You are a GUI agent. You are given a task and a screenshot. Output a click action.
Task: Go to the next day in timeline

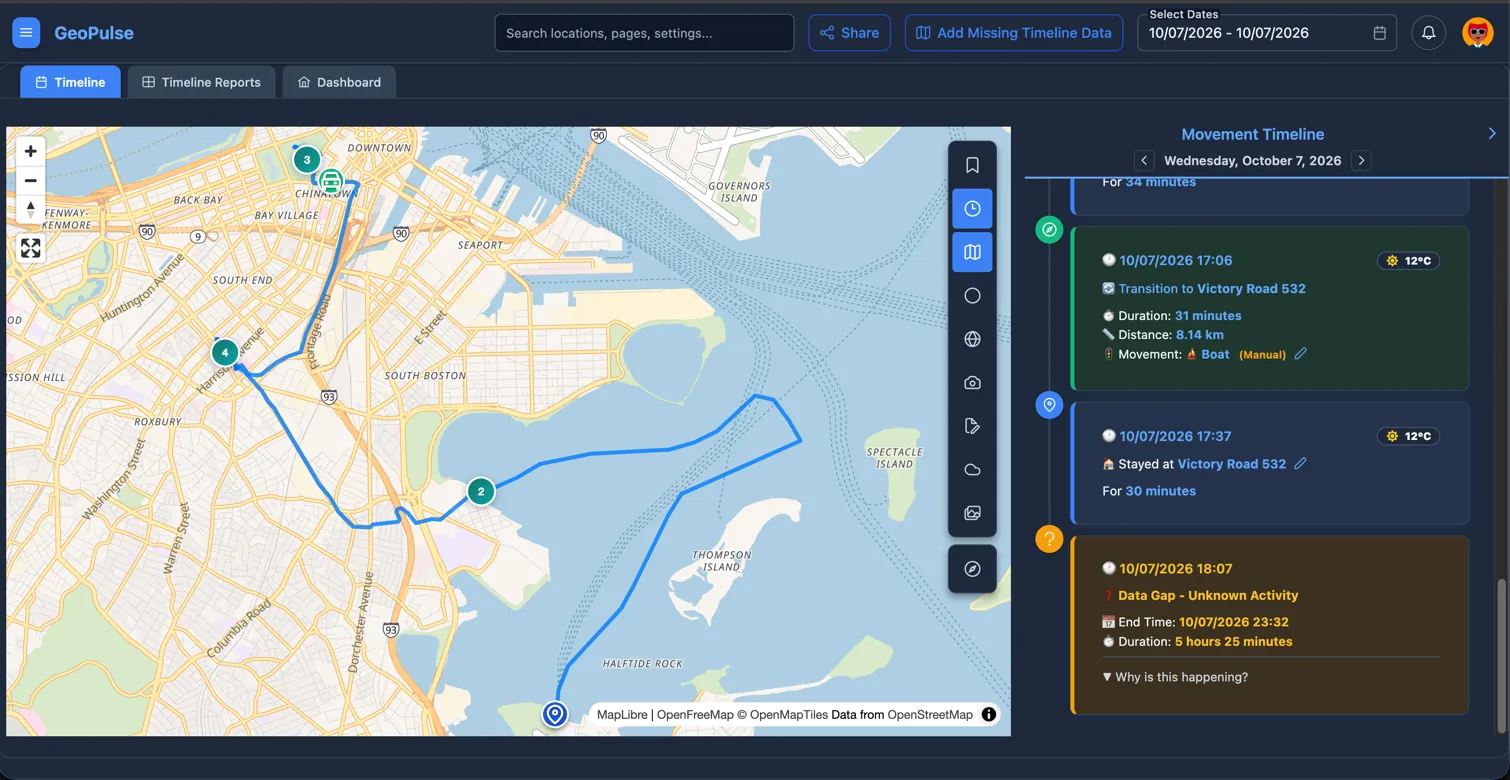click(x=1361, y=160)
